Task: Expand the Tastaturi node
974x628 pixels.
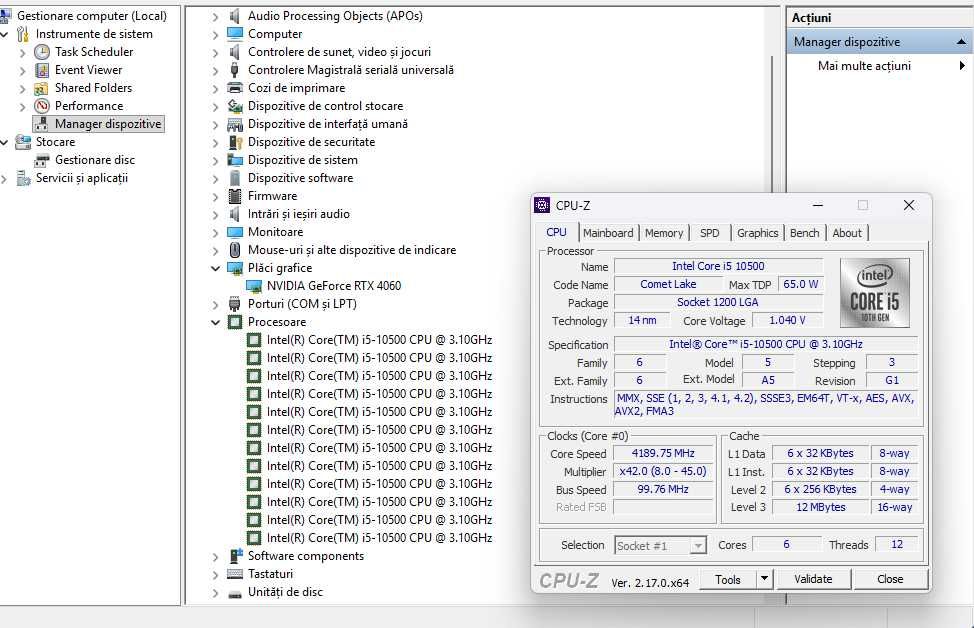Action: (215, 575)
